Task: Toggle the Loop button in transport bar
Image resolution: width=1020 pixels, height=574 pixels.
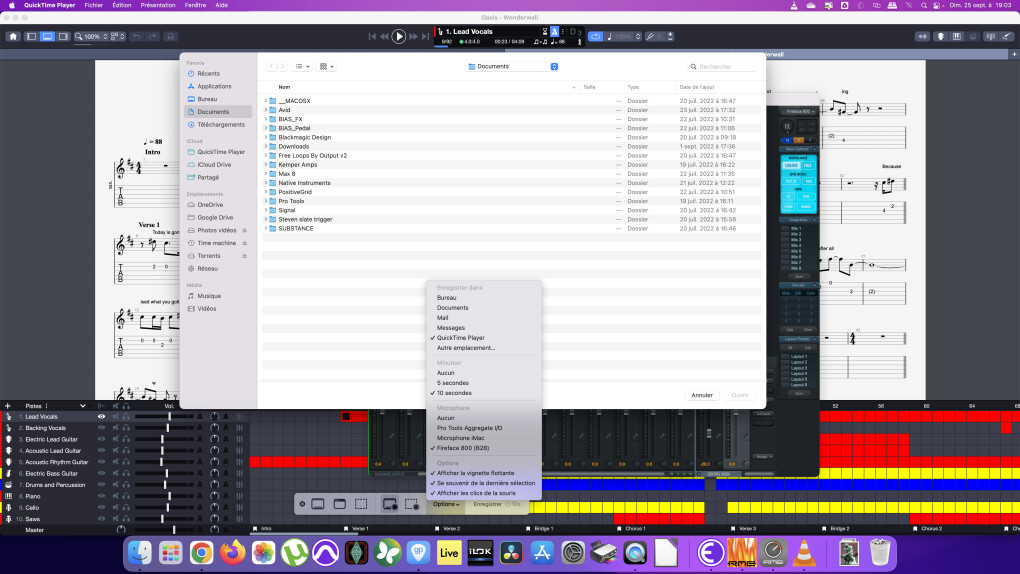Action: tap(595, 36)
